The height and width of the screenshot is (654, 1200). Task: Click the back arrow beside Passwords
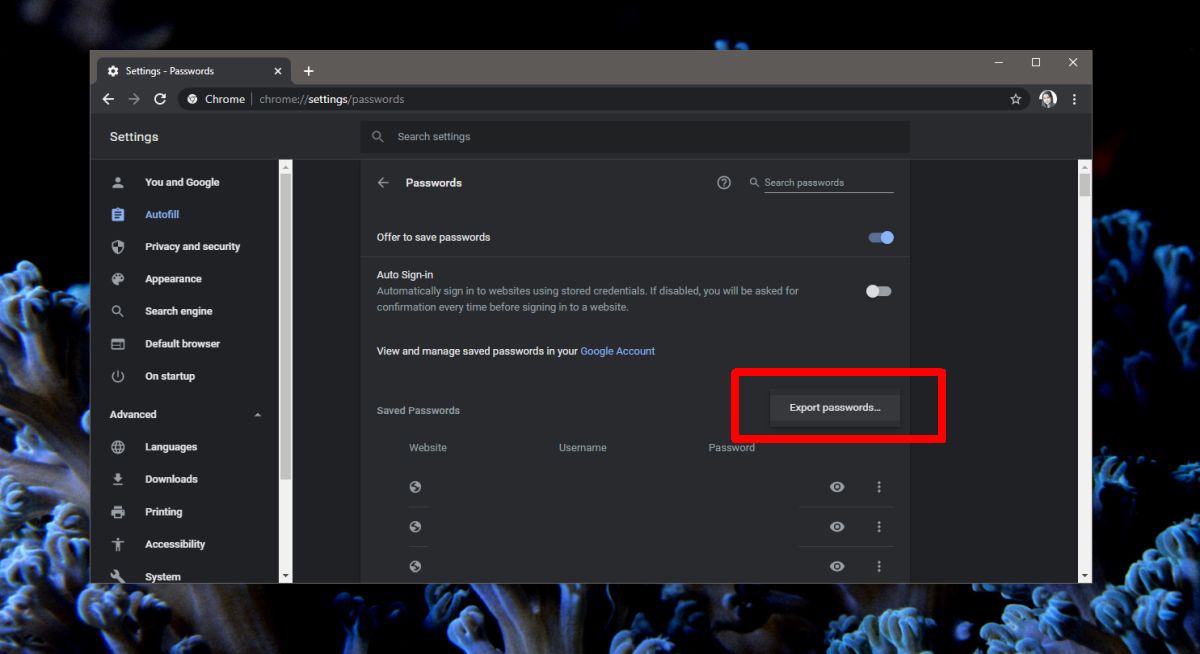(x=383, y=183)
